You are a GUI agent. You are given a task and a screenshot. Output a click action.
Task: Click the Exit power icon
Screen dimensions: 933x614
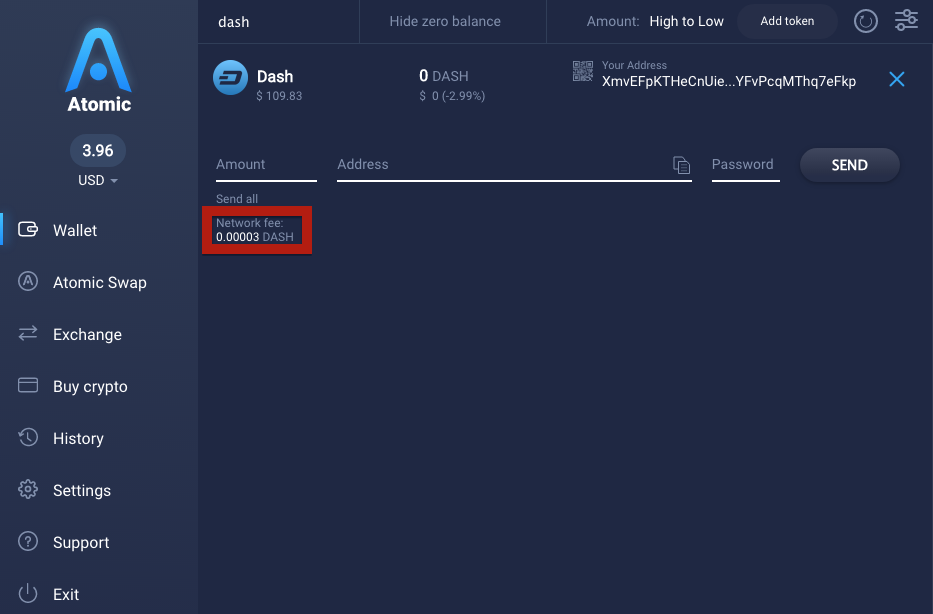[x=28, y=593]
